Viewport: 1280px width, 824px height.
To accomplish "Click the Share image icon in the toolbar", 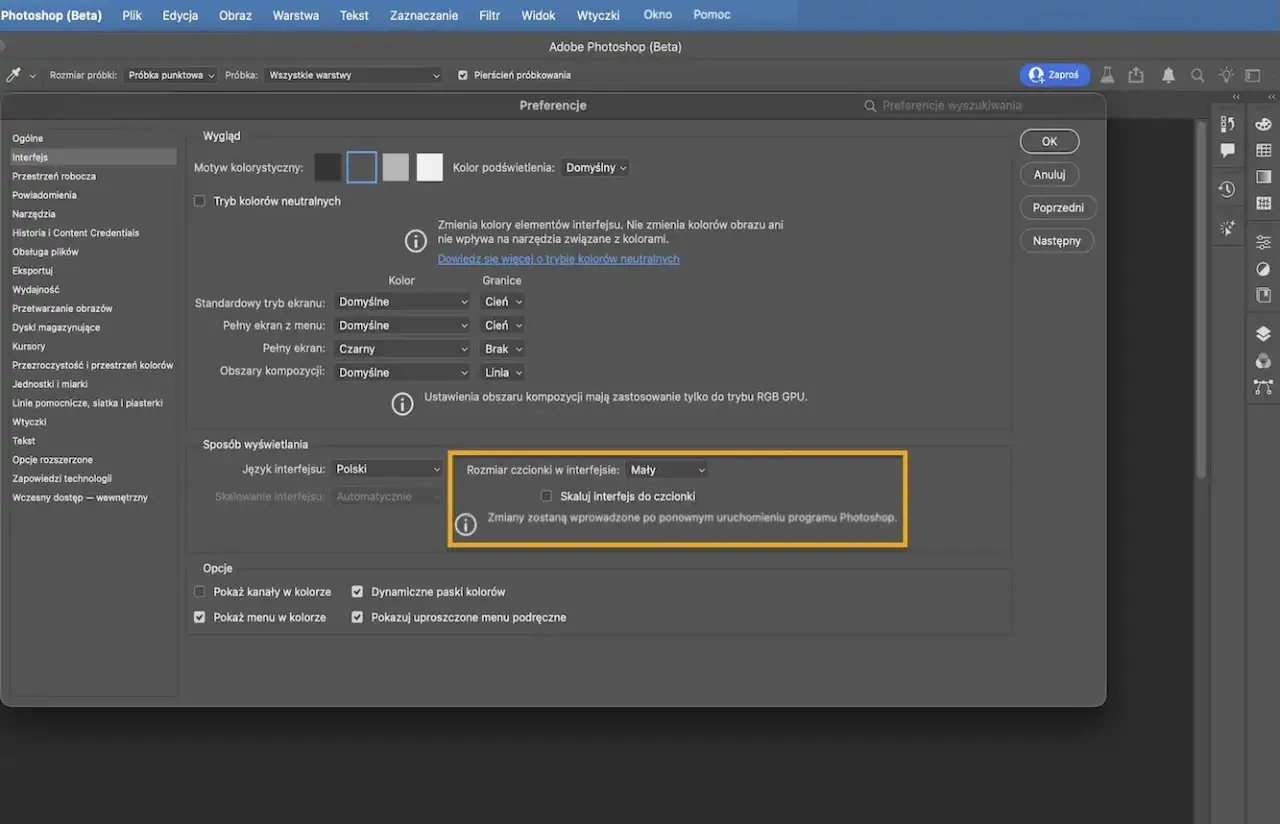I will (x=1136, y=74).
